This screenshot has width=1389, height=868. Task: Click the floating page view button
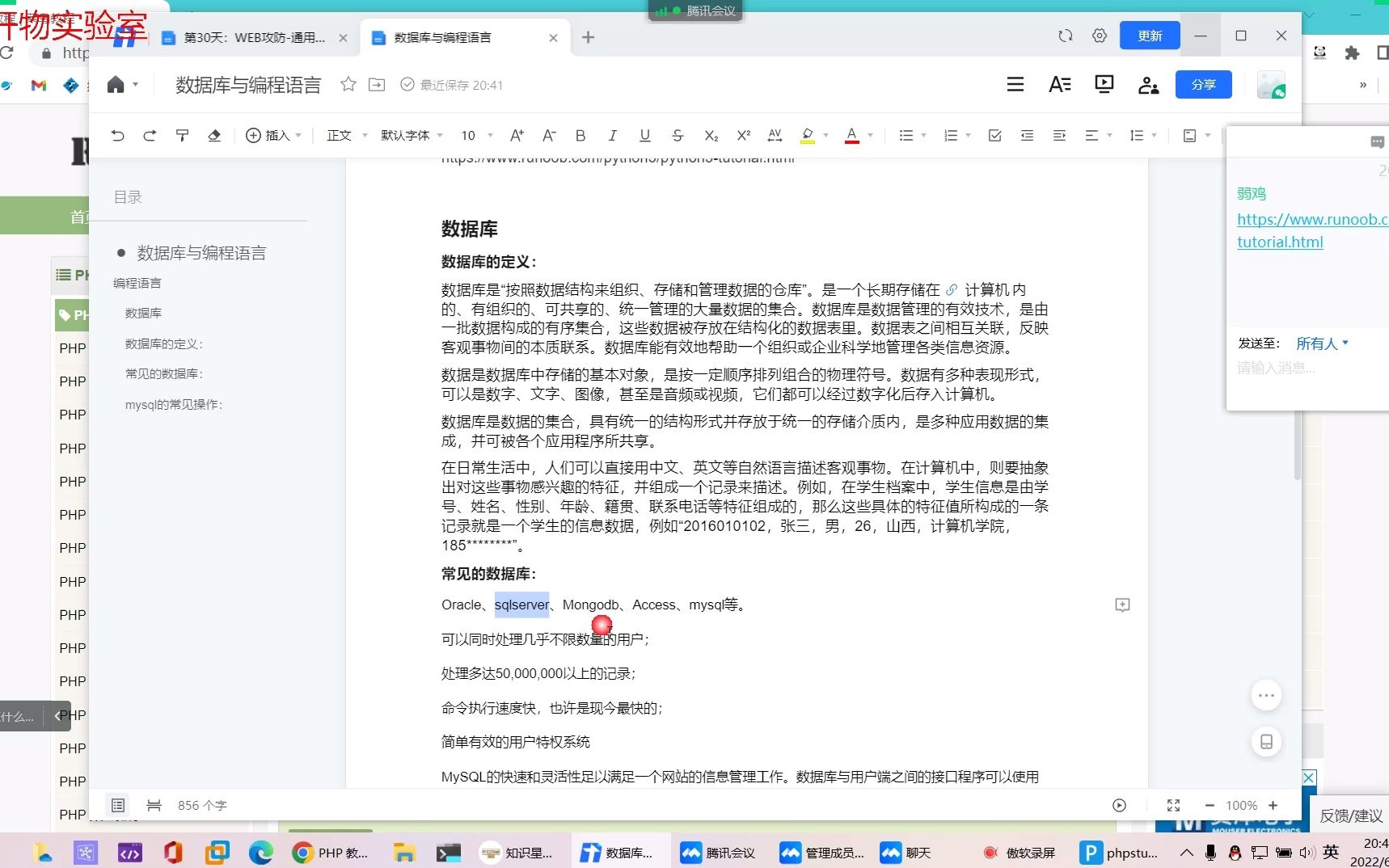1266,742
